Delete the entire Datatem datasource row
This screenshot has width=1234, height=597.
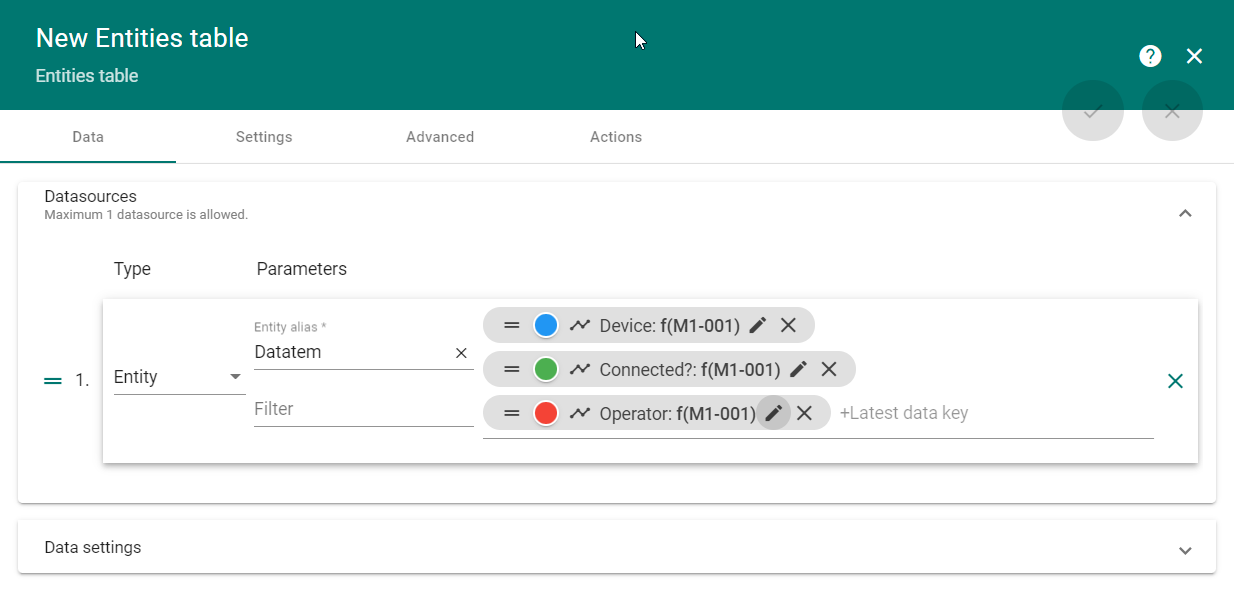[1175, 381]
